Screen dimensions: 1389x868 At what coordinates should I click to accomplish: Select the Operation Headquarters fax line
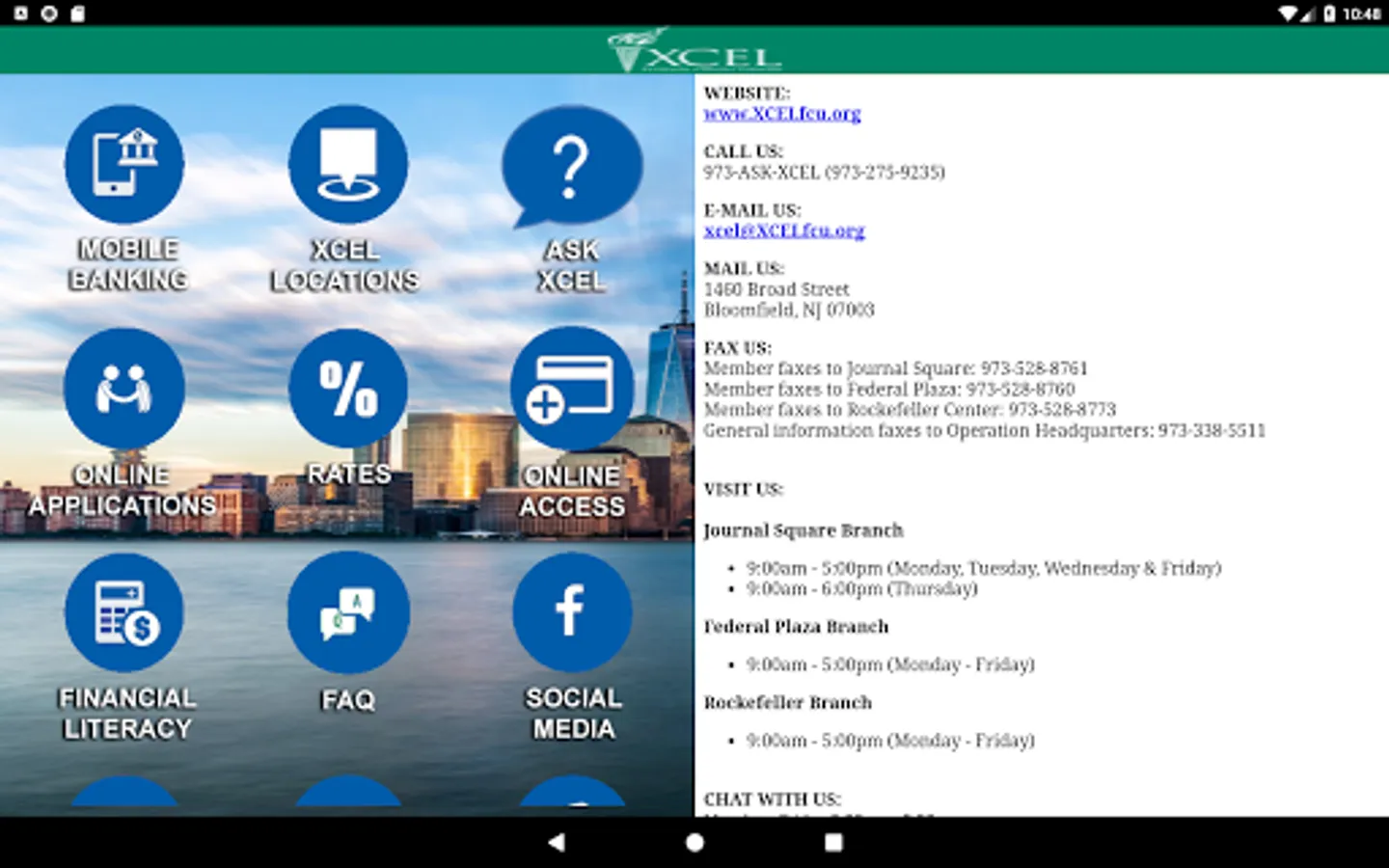[x=984, y=430]
